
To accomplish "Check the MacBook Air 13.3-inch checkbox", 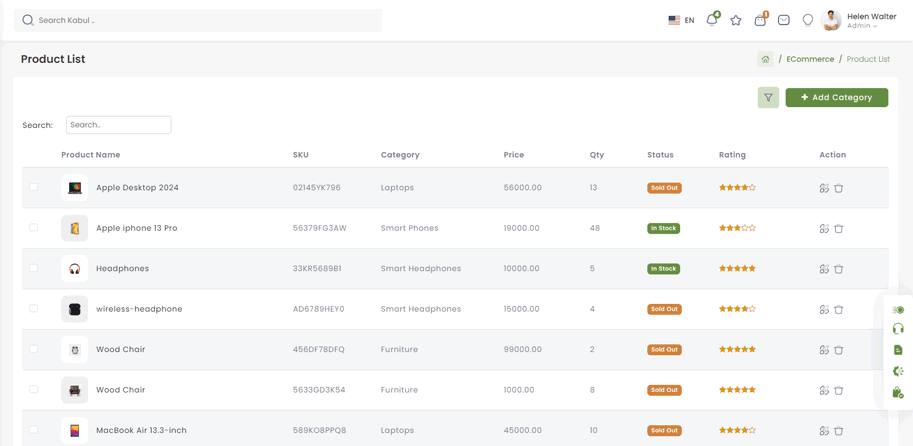I will 33,430.
